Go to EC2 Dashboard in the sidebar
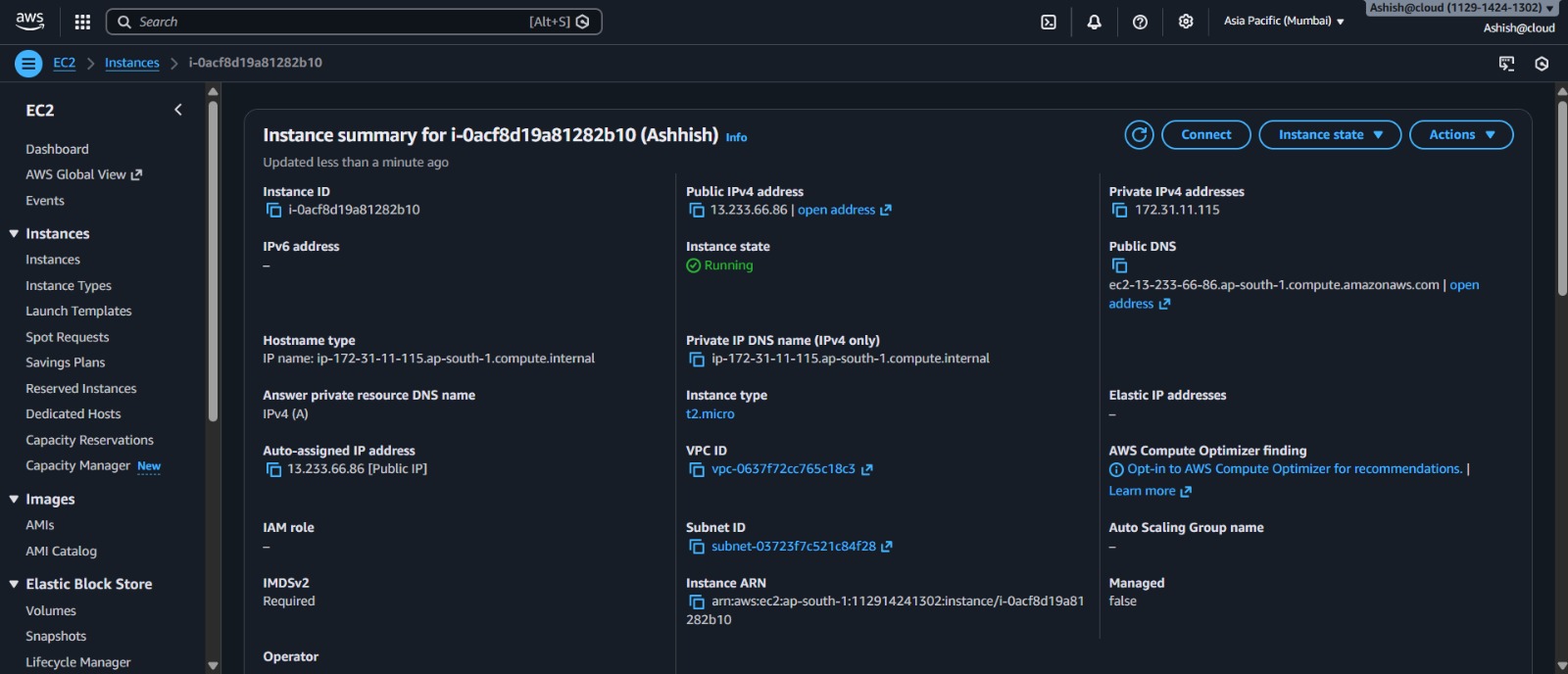This screenshot has height=674, width=1568. coord(57,149)
